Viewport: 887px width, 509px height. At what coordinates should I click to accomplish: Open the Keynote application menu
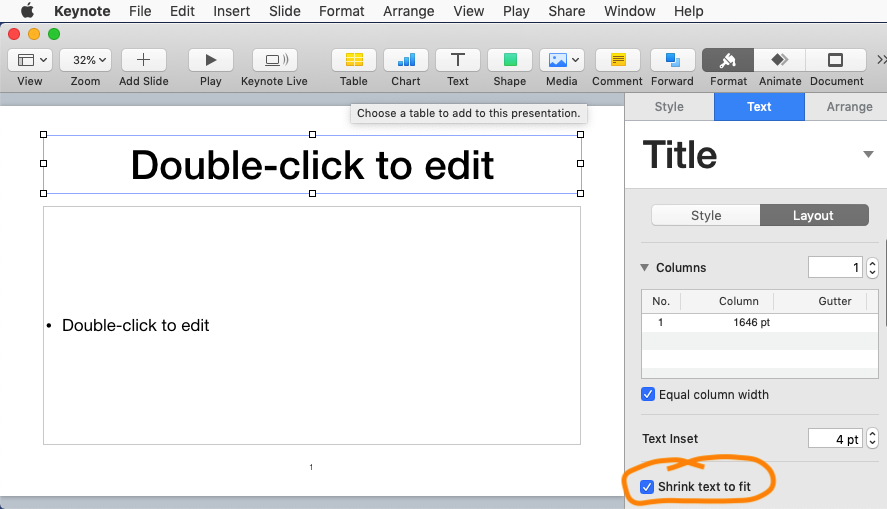pyautogui.click(x=82, y=11)
